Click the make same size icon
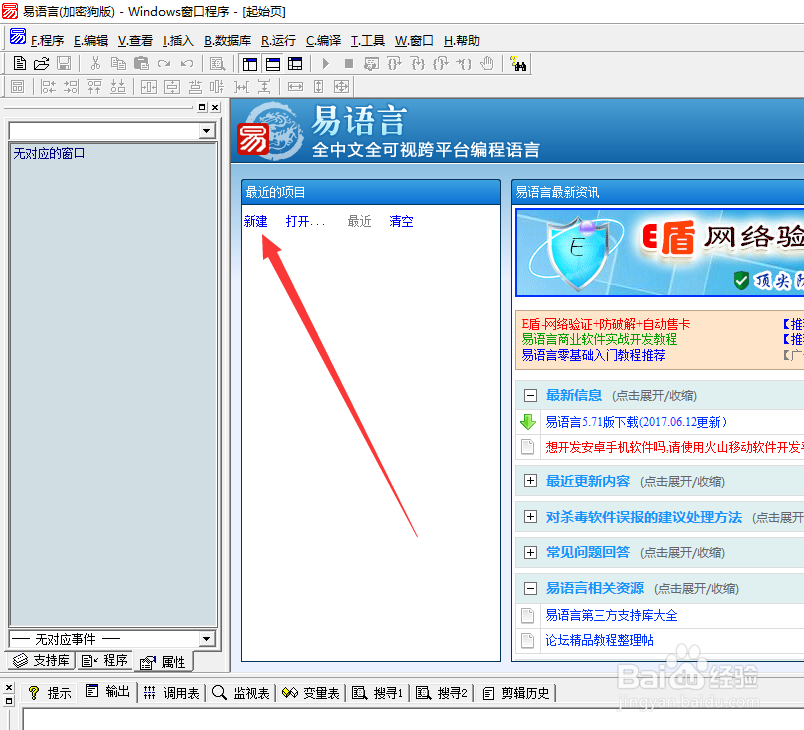The height and width of the screenshot is (730, 804). pyautogui.click(x=341, y=87)
